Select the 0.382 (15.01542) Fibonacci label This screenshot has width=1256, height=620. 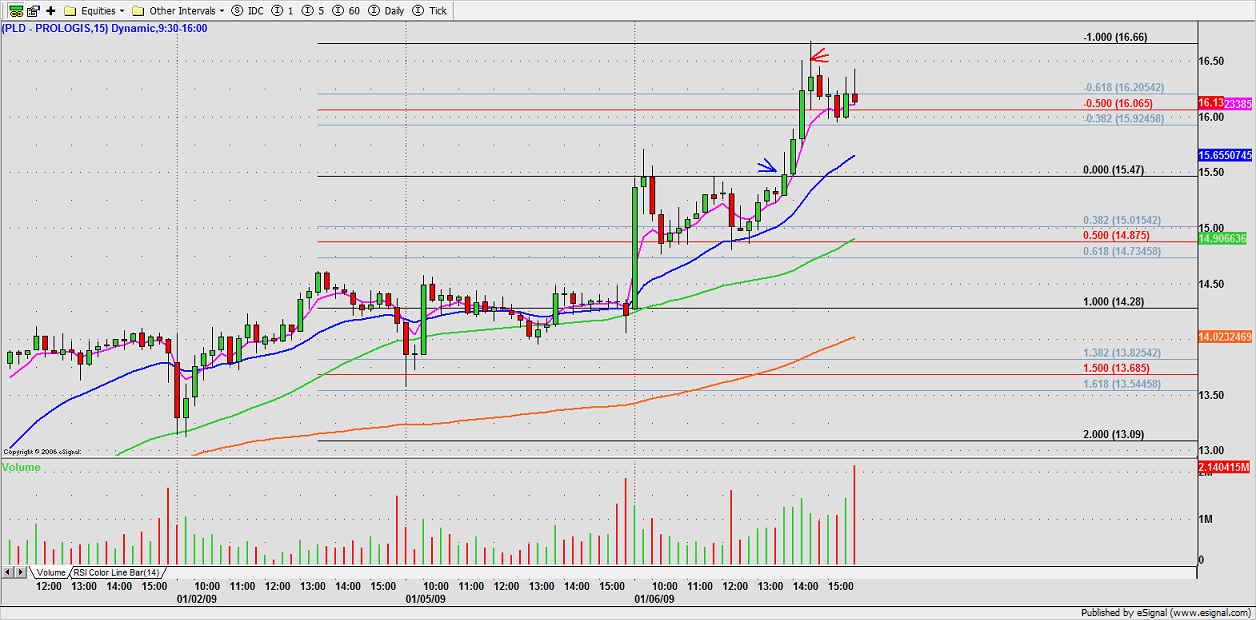[1122, 220]
